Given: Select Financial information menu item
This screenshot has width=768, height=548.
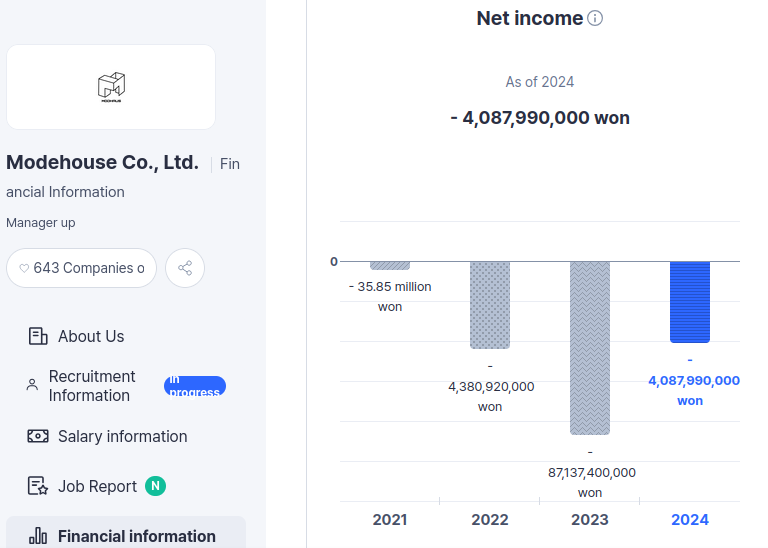Looking at the screenshot, I should pos(126,534).
